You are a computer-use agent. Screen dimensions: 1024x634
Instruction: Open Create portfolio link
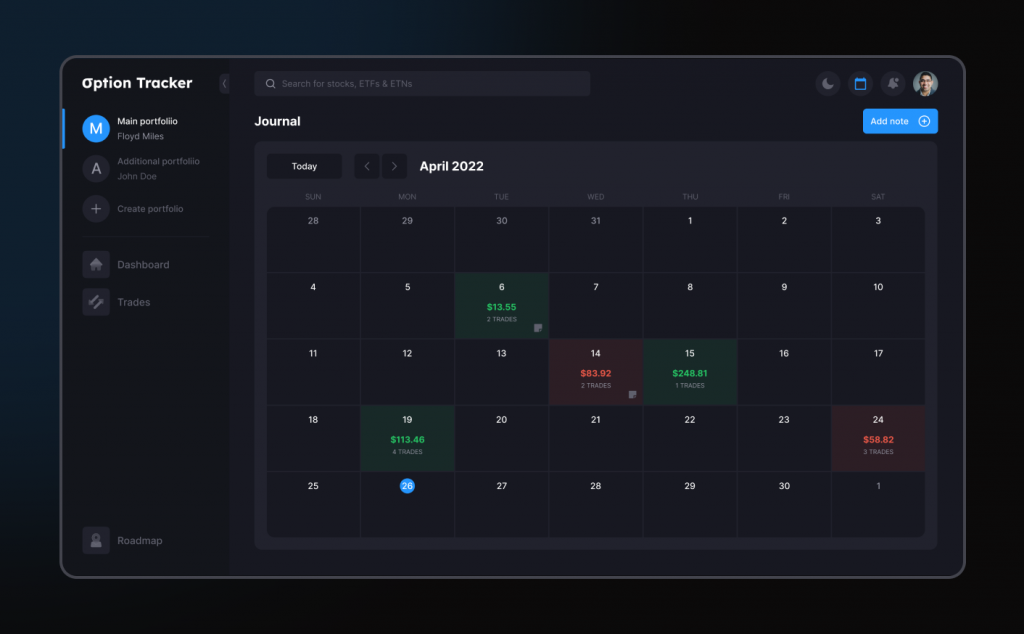[x=150, y=209]
